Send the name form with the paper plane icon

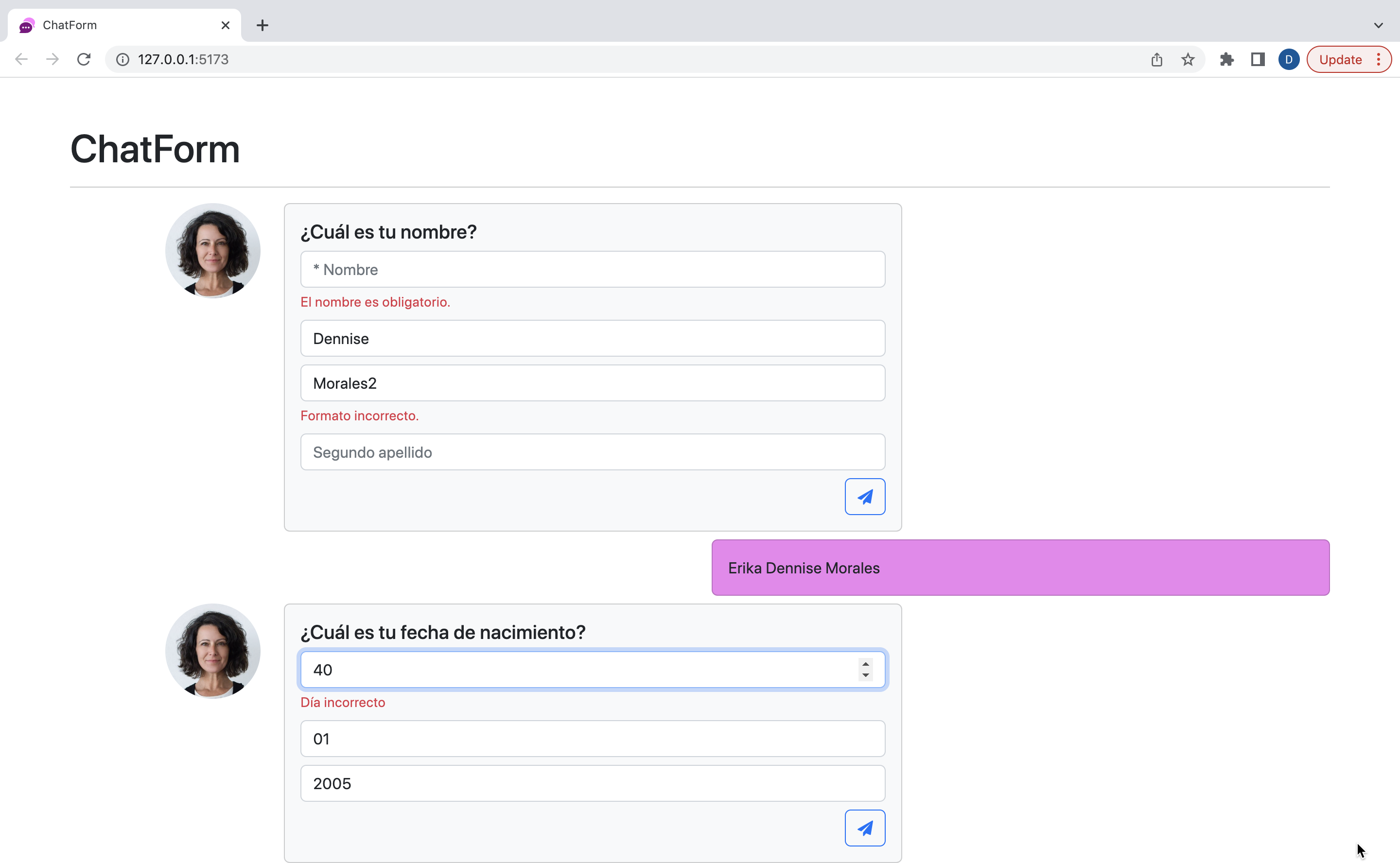864,496
